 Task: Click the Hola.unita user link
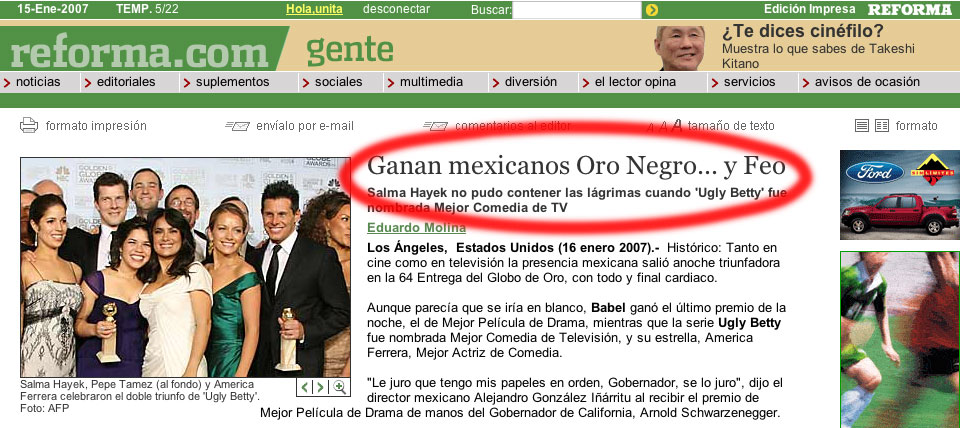tap(314, 10)
